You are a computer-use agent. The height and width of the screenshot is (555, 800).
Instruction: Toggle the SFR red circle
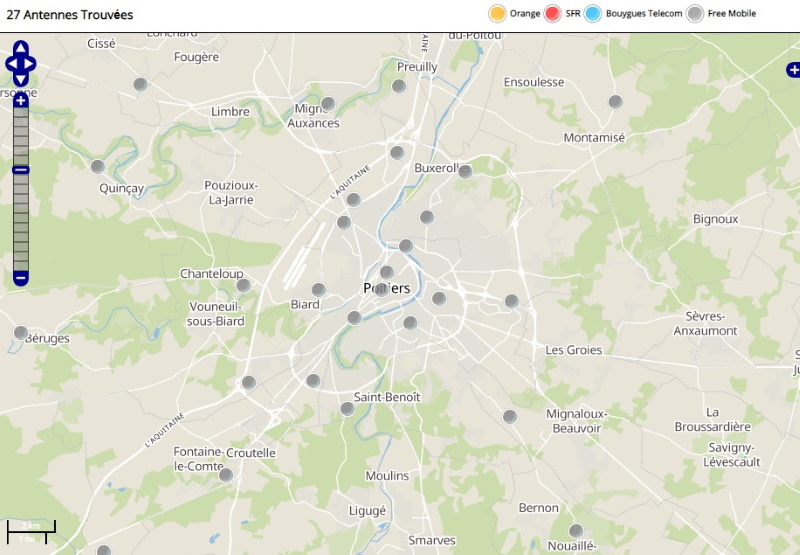coord(553,14)
